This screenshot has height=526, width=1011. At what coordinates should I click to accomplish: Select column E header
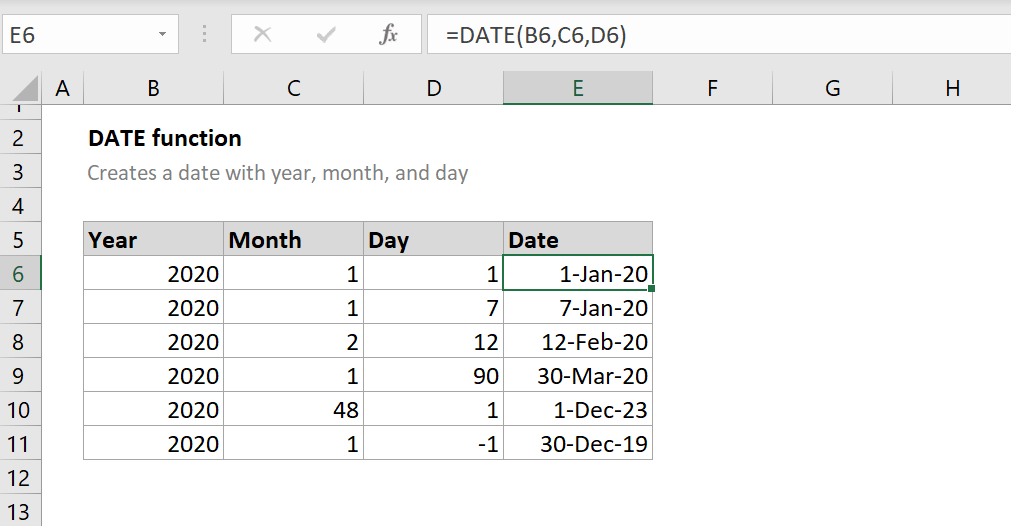pos(578,88)
